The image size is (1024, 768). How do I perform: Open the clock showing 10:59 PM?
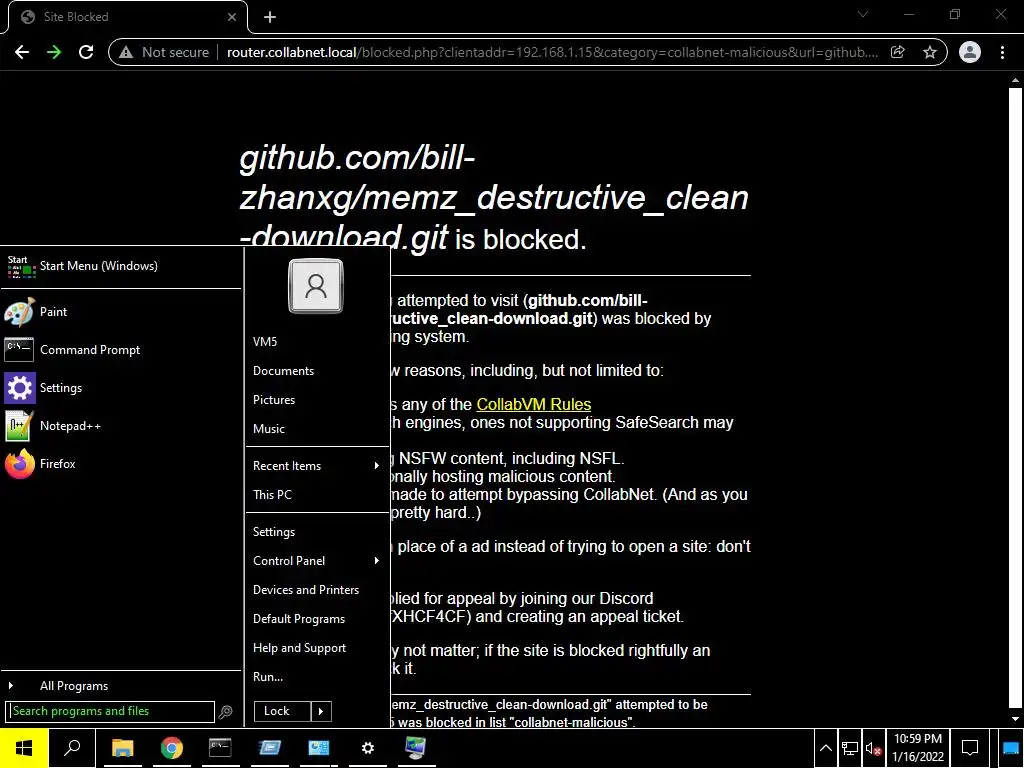coord(918,748)
